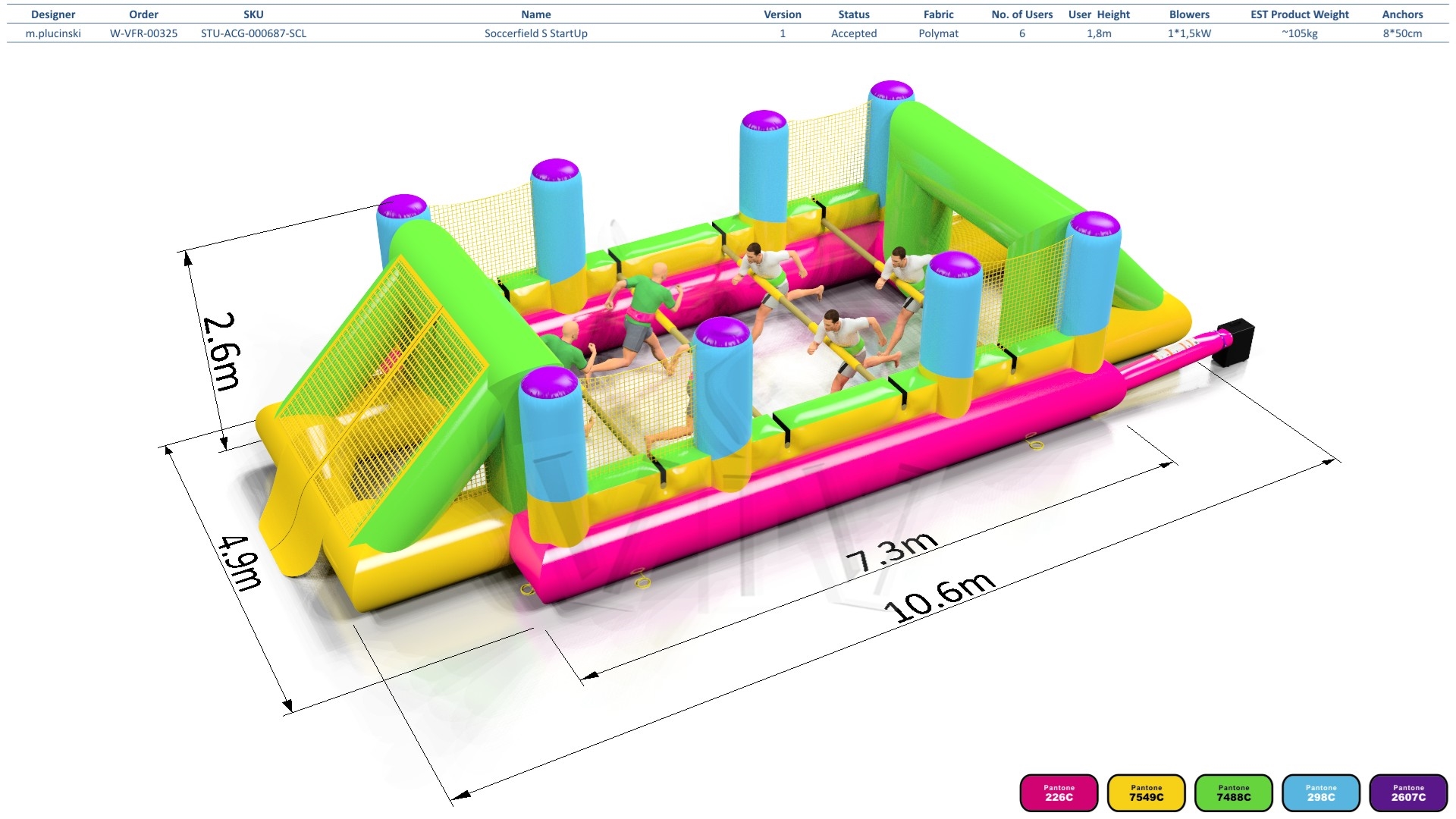Viewport: 1456px width, 819px height.
Task: Click the Pantone 298C blue swatch
Action: click(1321, 792)
